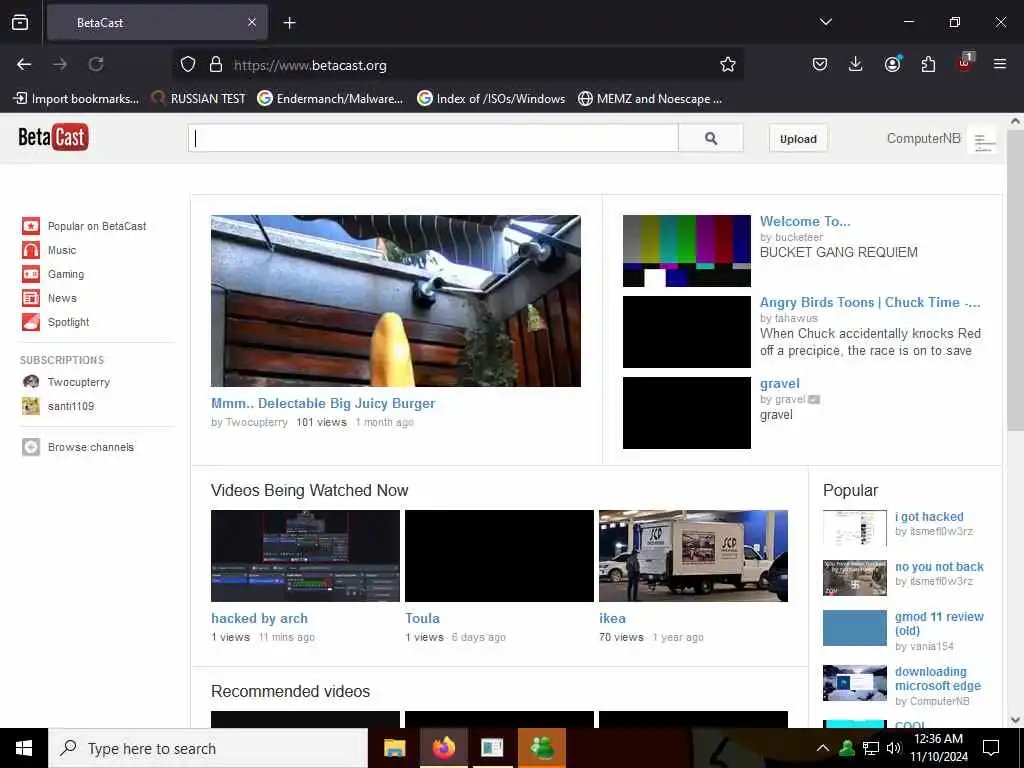
Task: Open the Index of /ISOs/Windows bookmark
Action: pyautogui.click(x=491, y=99)
